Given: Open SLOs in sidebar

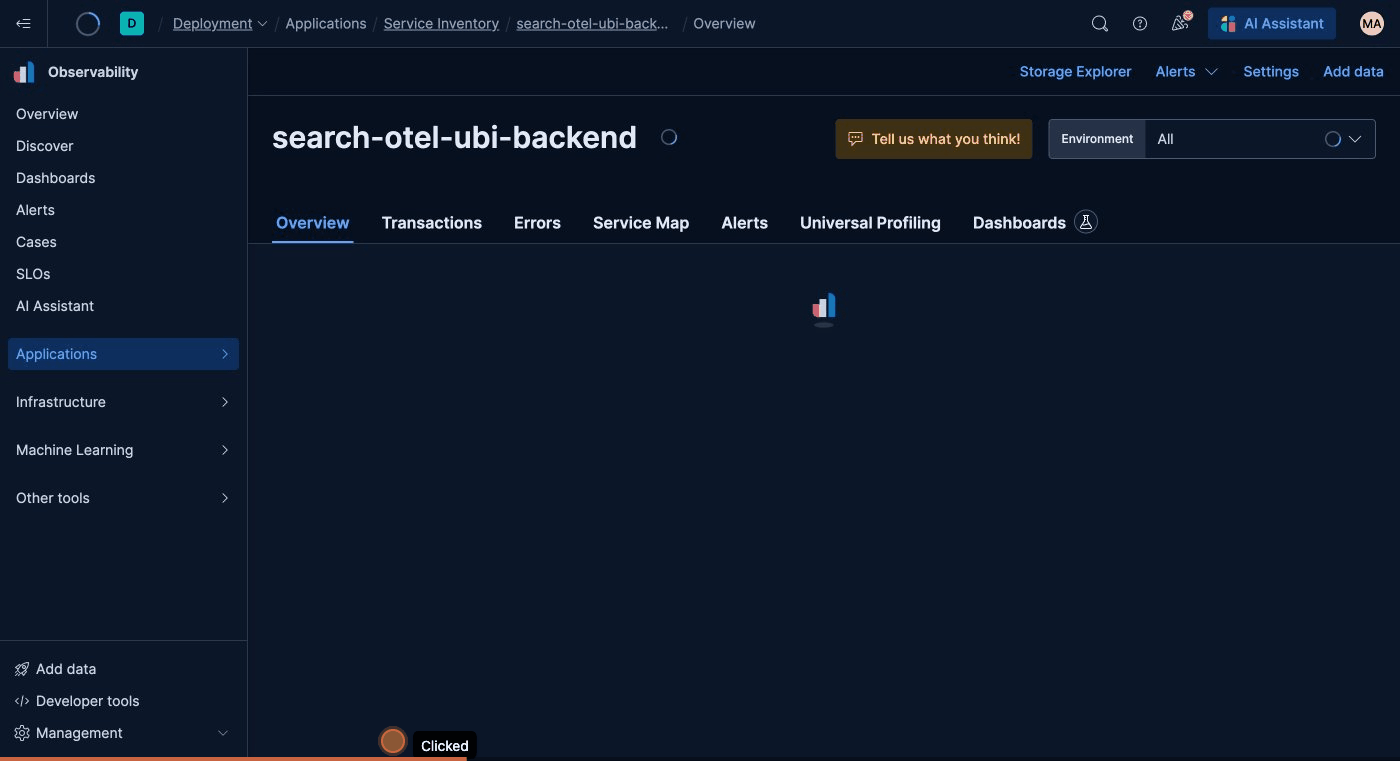Looking at the screenshot, I should pyautogui.click(x=33, y=274).
